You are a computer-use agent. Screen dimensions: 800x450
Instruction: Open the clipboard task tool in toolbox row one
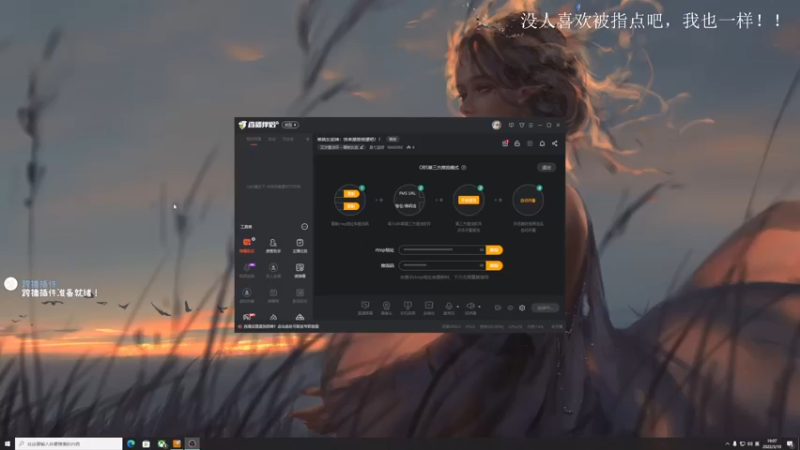pos(299,245)
